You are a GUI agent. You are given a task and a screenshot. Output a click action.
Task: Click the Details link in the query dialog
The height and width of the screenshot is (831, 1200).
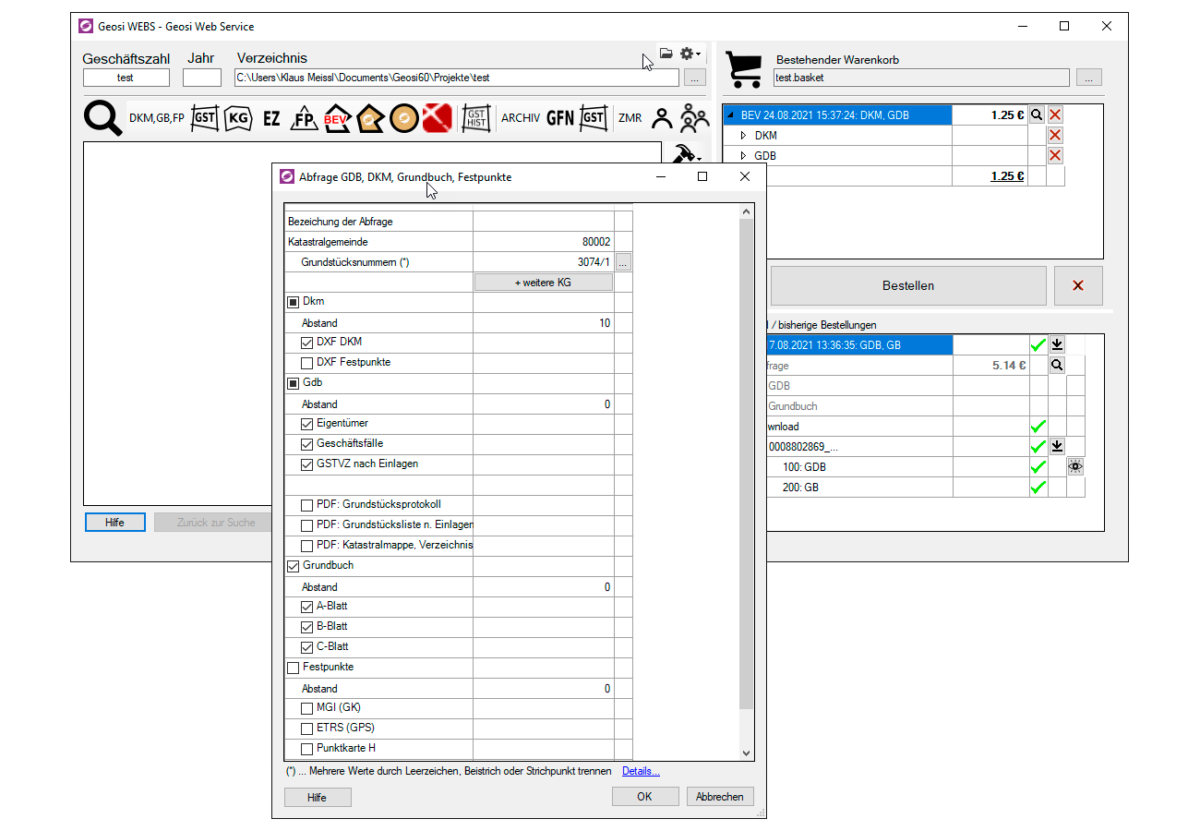click(640, 771)
